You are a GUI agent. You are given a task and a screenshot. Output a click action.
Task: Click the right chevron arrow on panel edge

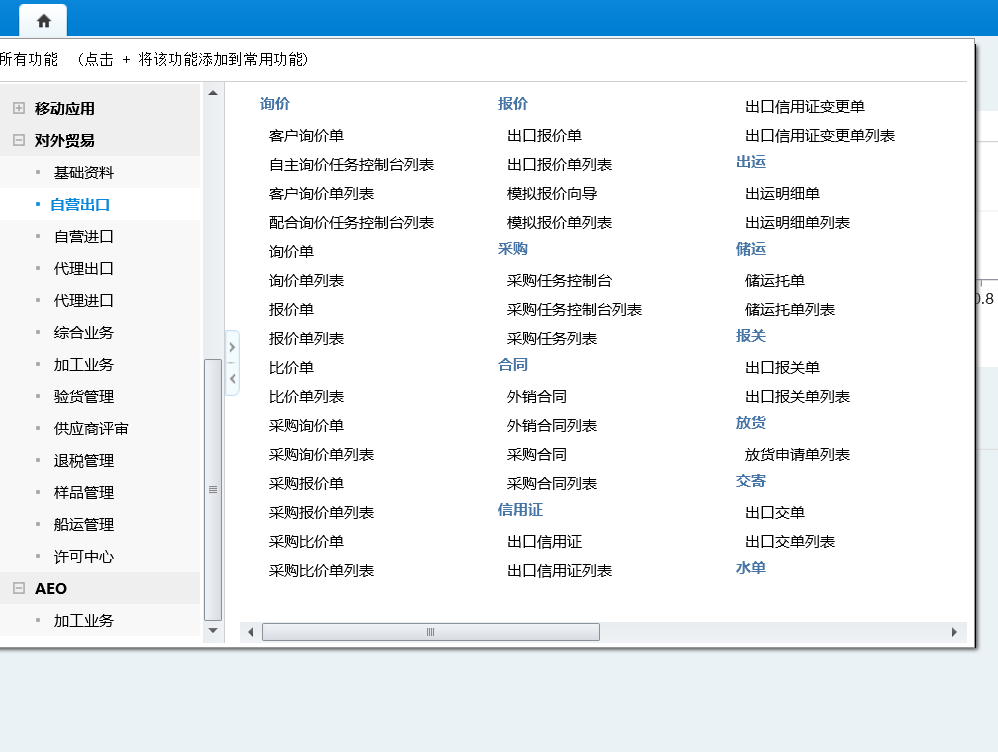tap(233, 347)
